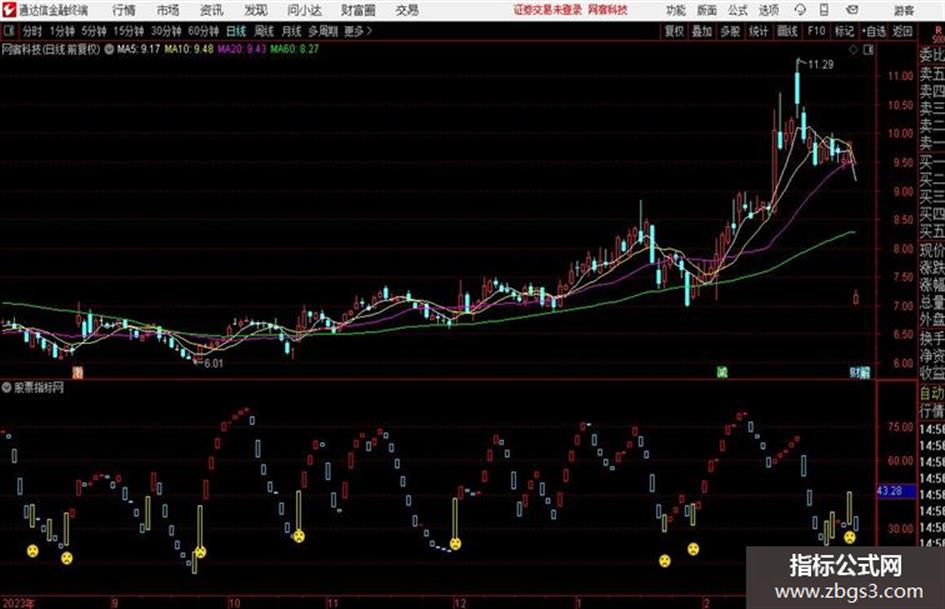Click the 叠加 overlay button
This screenshot has height=609, width=945.
pos(702,31)
